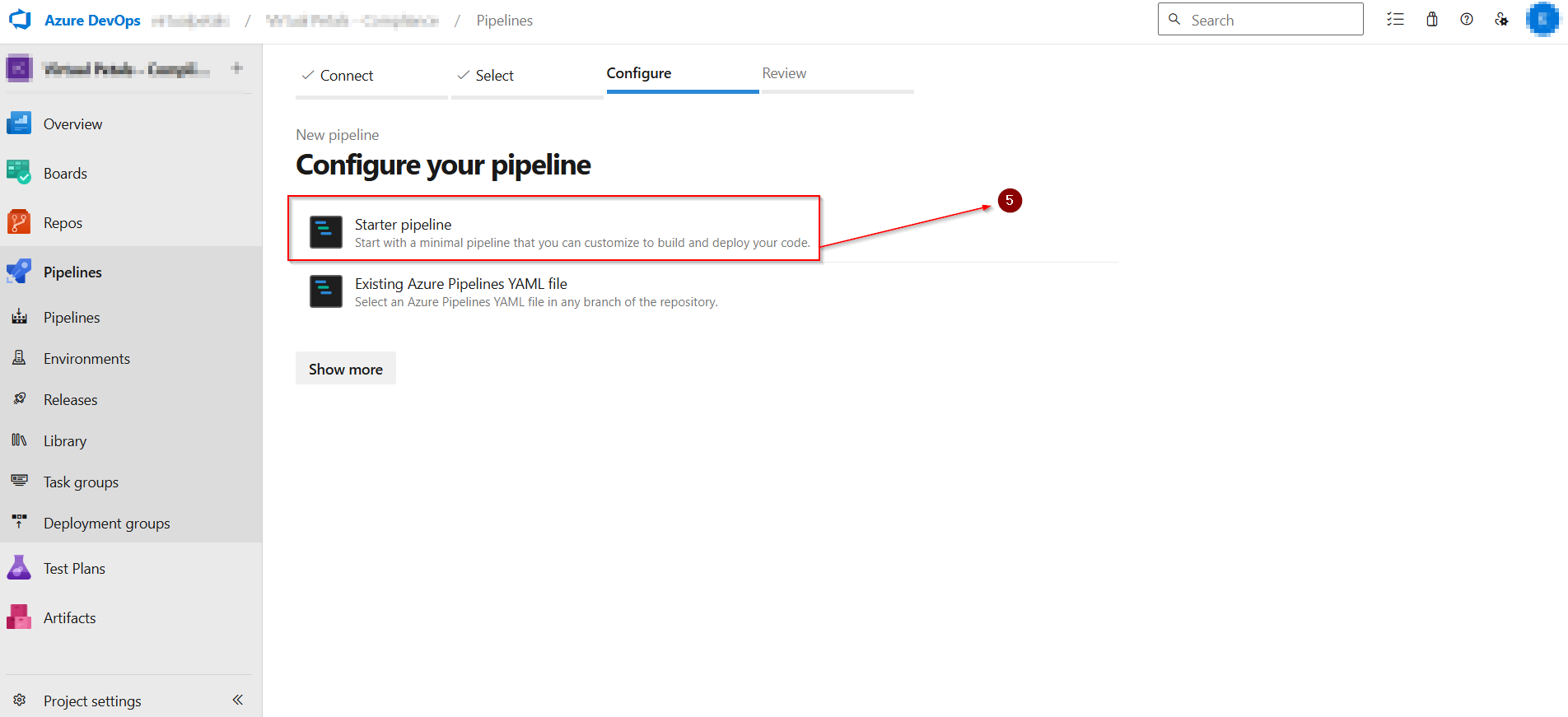This screenshot has width=1568, height=717.
Task: Collapse the Pipelines hub group header
Action: click(x=131, y=272)
